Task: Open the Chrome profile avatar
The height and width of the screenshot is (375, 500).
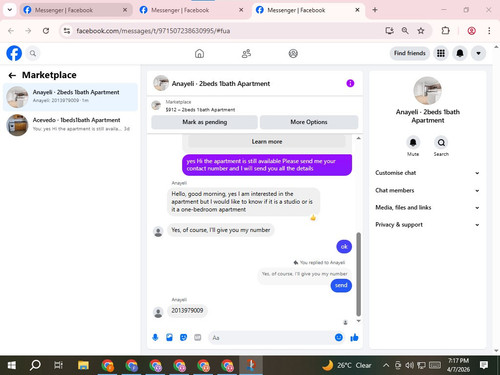Action: click(471, 31)
